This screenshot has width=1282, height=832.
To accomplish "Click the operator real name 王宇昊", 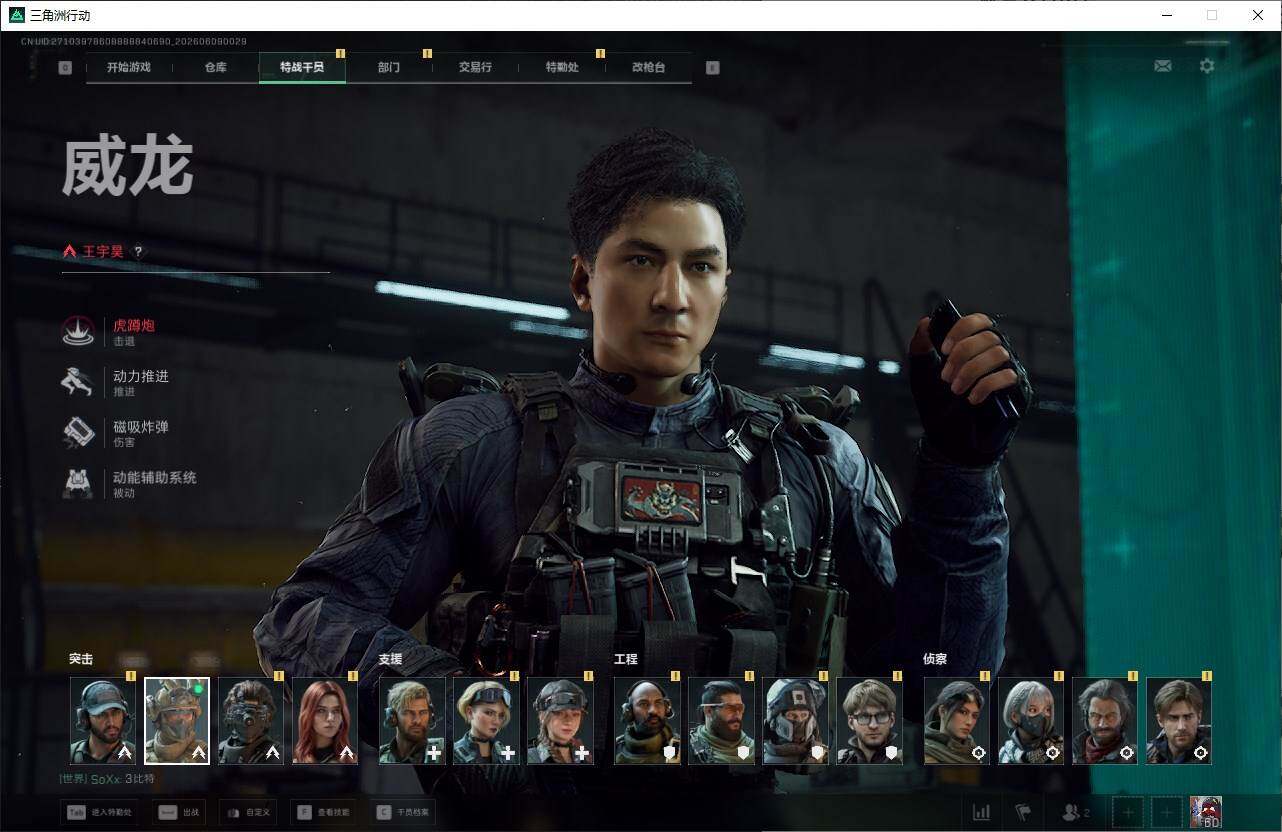I will (103, 252).
